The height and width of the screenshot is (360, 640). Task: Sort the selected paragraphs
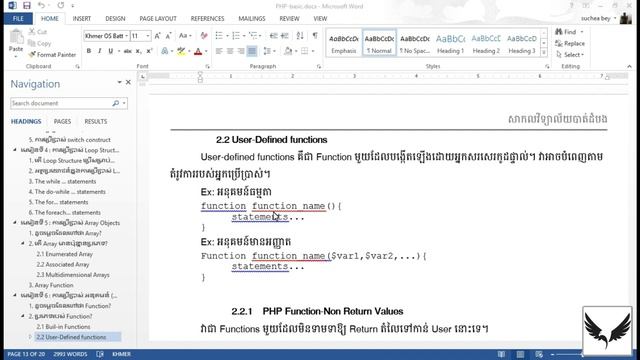(300, 36)
